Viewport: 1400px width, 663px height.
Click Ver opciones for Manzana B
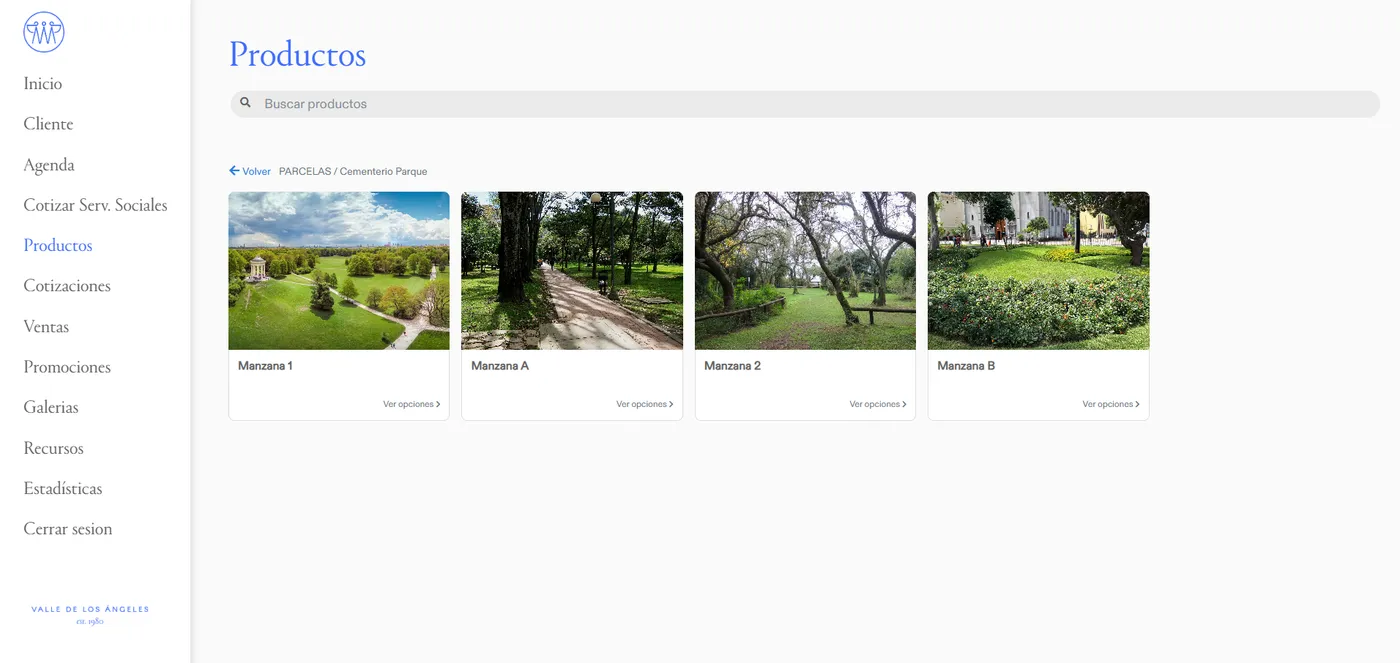click(1111, 405)
